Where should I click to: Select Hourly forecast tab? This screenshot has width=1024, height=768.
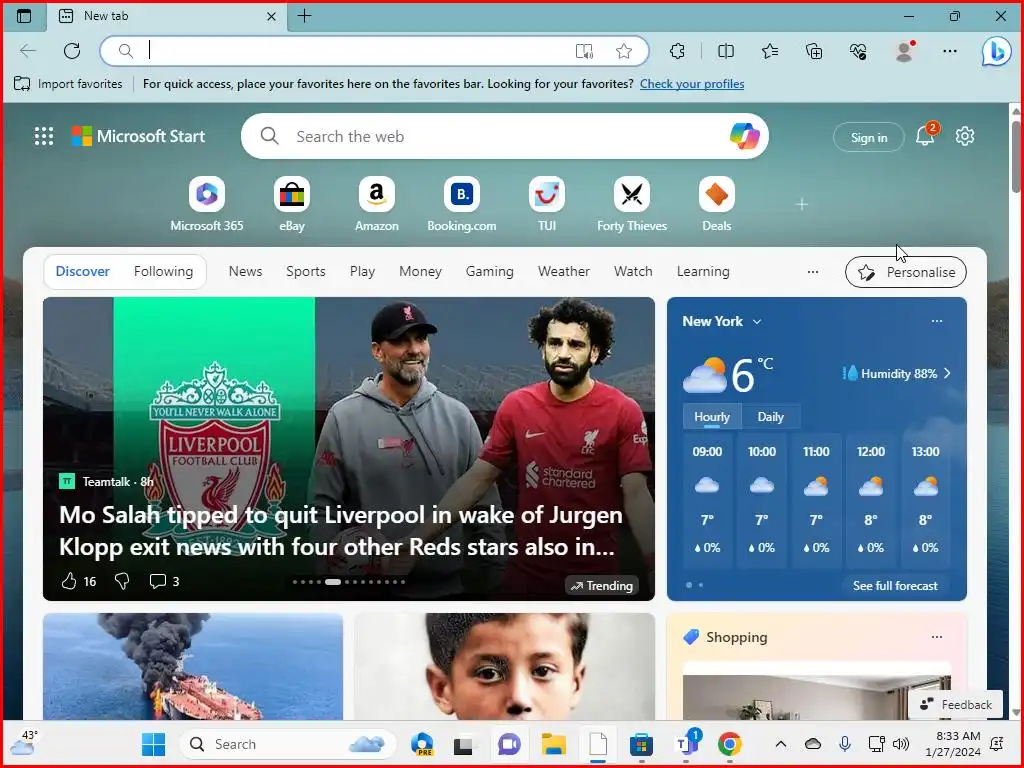pyautogui.click(x=712, y=417)
